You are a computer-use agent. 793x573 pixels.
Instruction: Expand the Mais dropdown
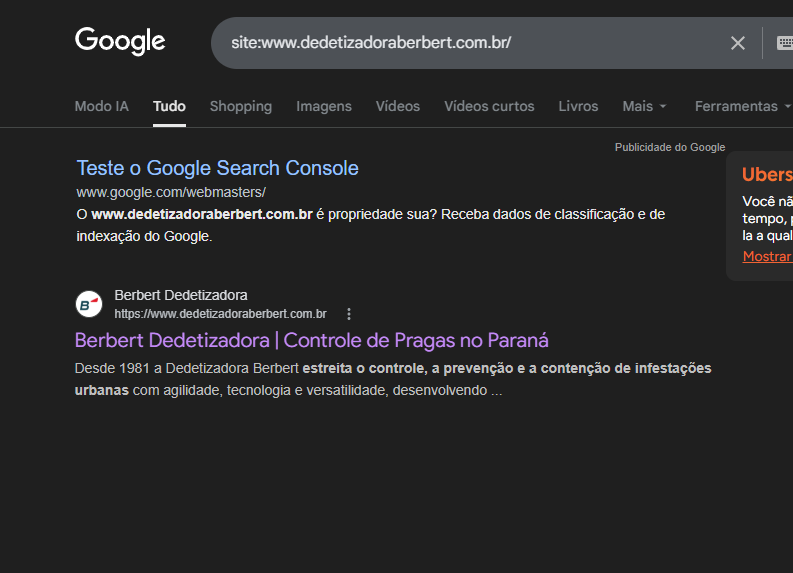[x=644, y=106]
